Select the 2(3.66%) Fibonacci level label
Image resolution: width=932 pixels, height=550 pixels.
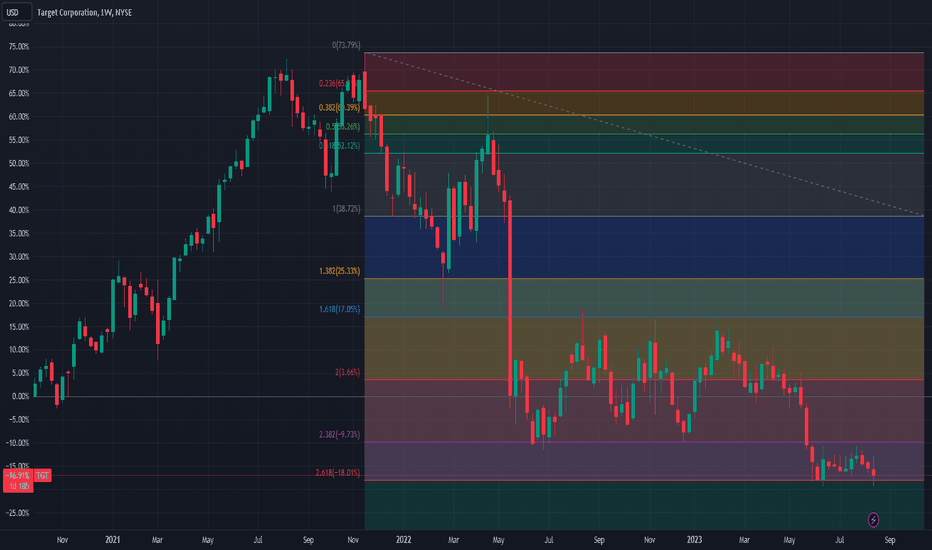point(347,373)
